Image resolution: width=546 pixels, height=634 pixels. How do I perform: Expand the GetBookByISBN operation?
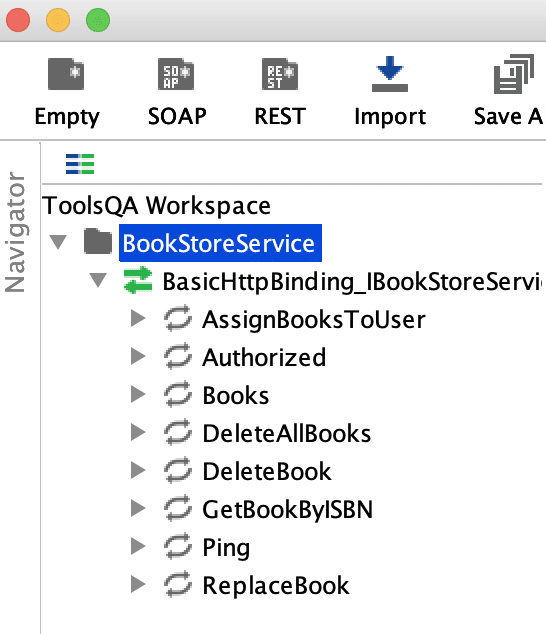coord(138,508)
